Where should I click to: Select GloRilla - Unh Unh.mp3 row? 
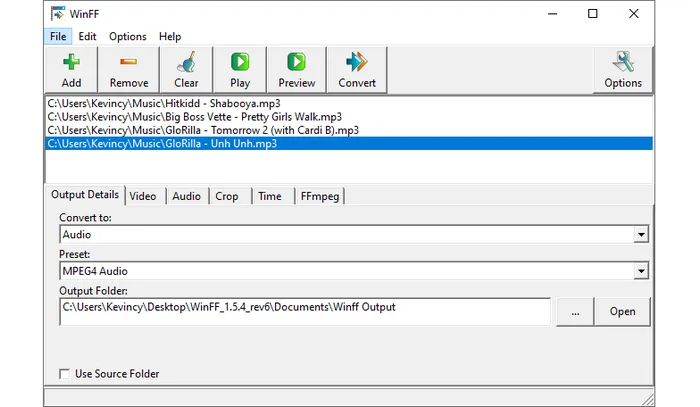[349, 143]
